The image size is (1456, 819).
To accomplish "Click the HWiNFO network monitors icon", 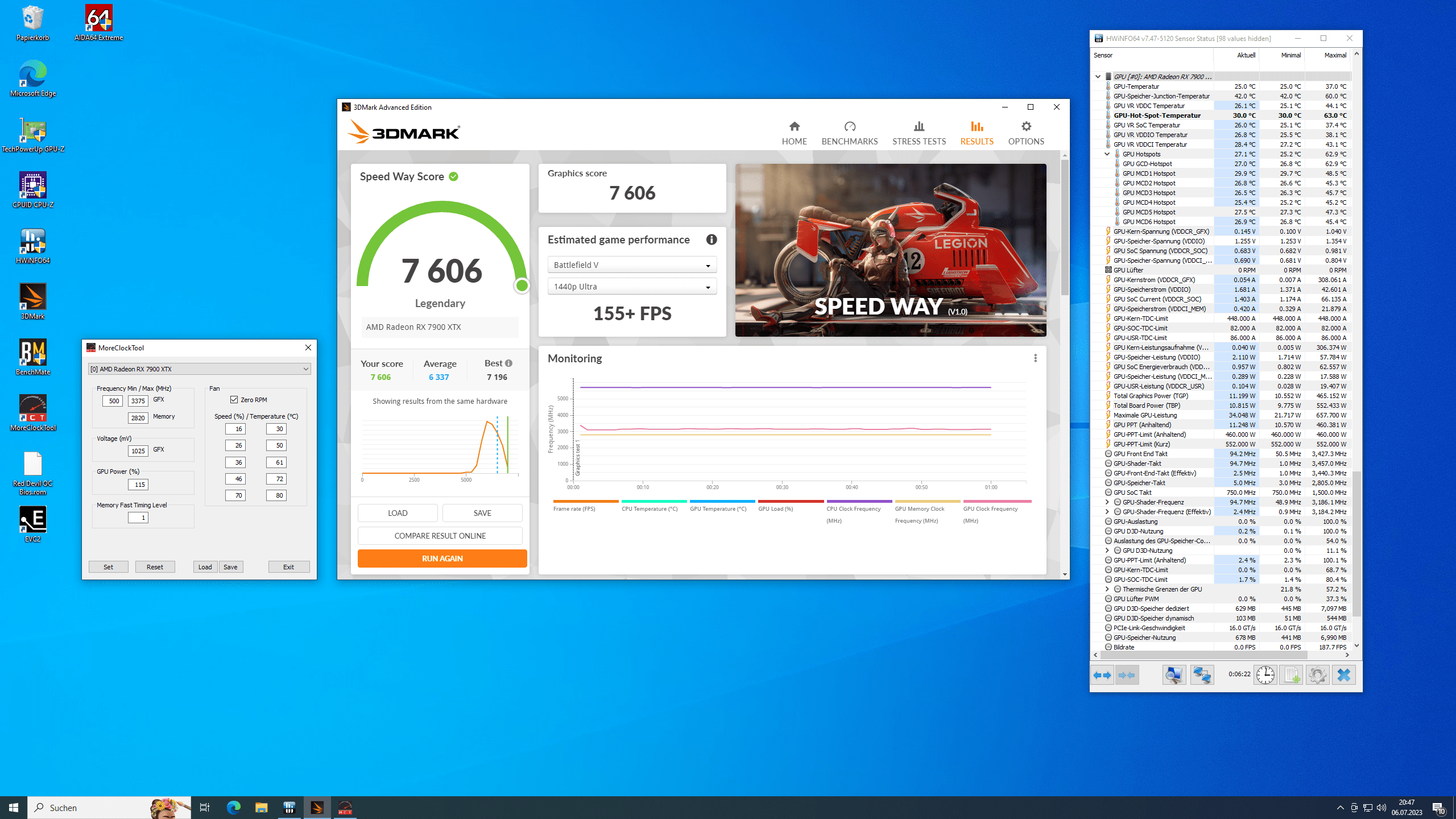I will [1202, 675].
